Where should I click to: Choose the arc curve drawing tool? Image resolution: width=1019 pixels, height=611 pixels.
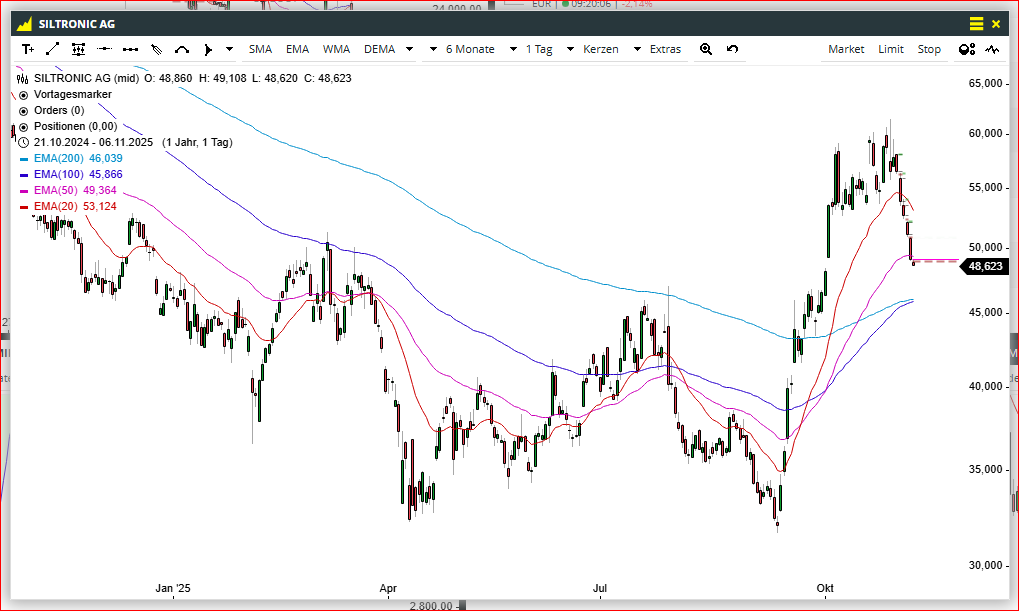tap(182, 49)
